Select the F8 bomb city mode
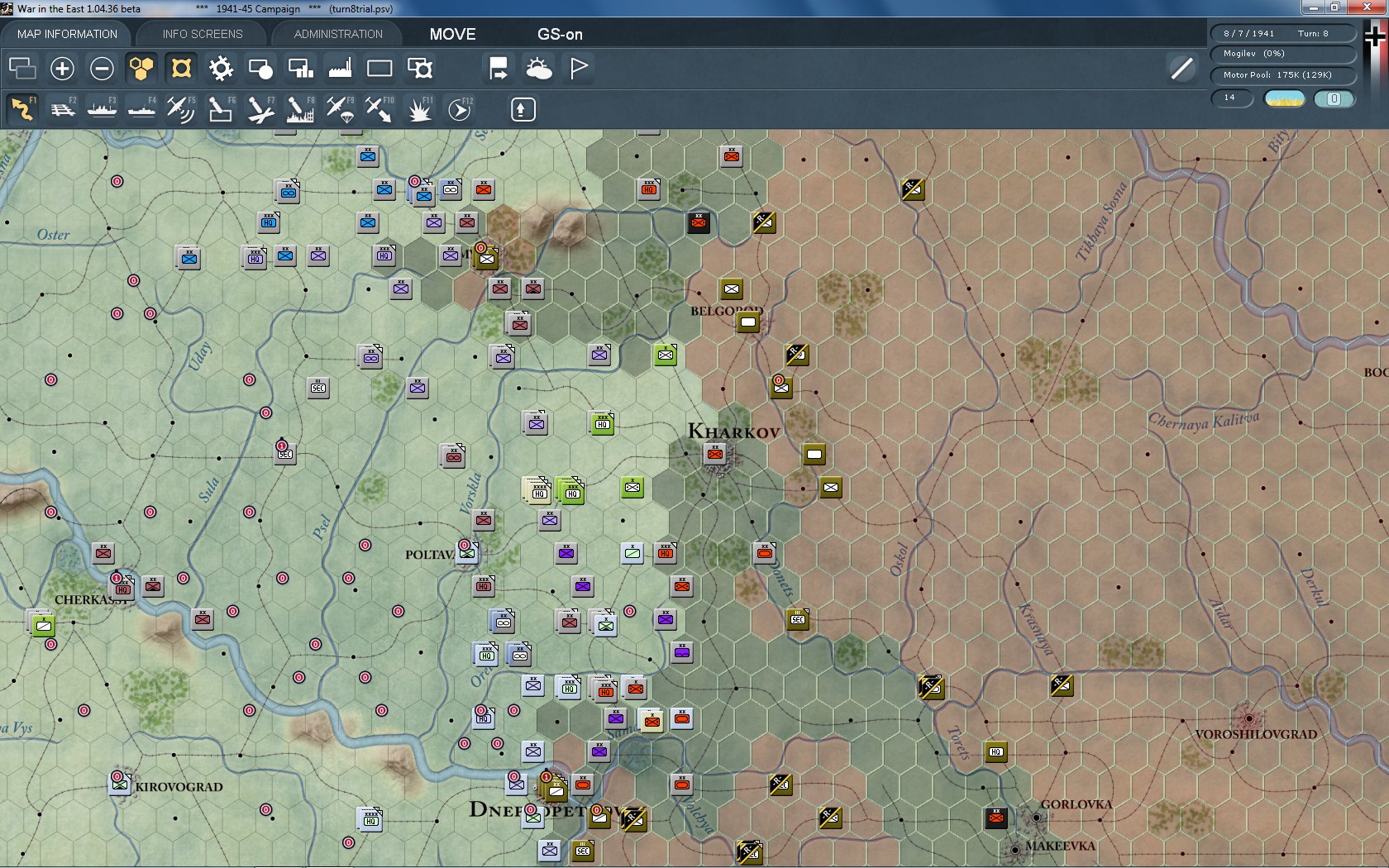 click(300, 108)
